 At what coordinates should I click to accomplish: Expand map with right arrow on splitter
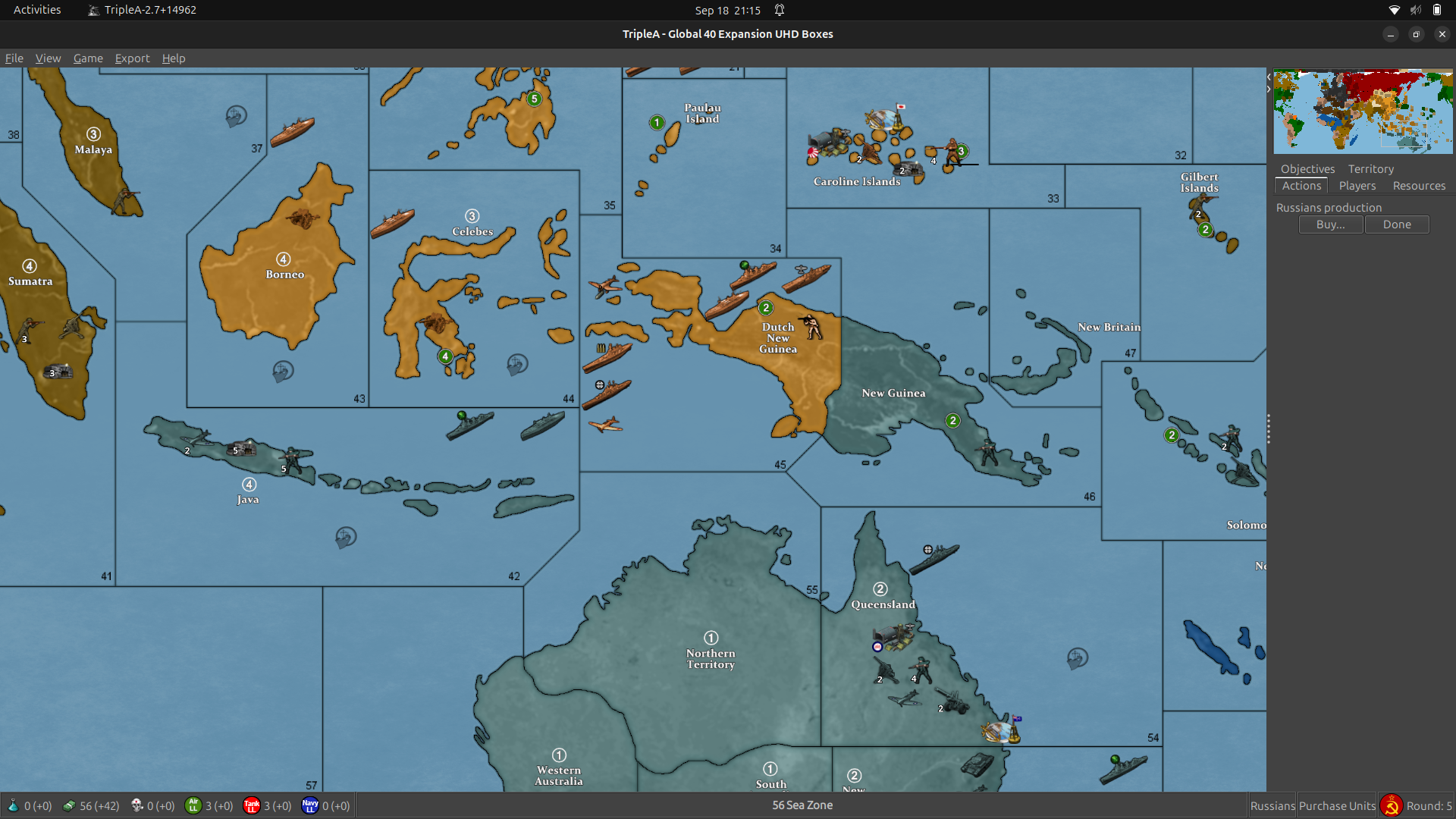(x=1269, y=89)
